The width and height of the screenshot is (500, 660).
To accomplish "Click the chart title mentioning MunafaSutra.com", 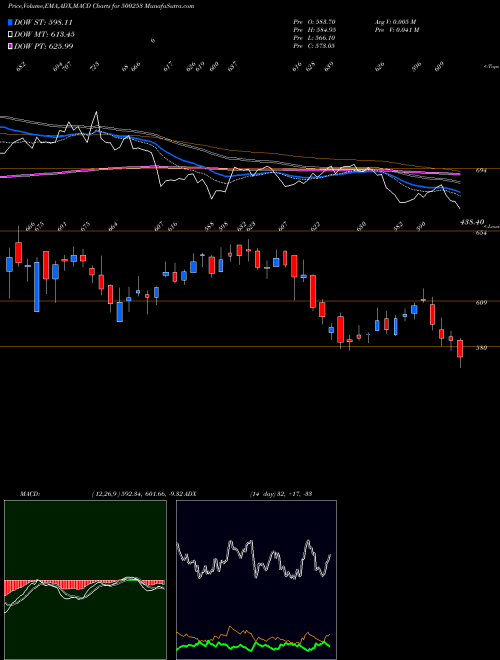I will coord(101,6).
